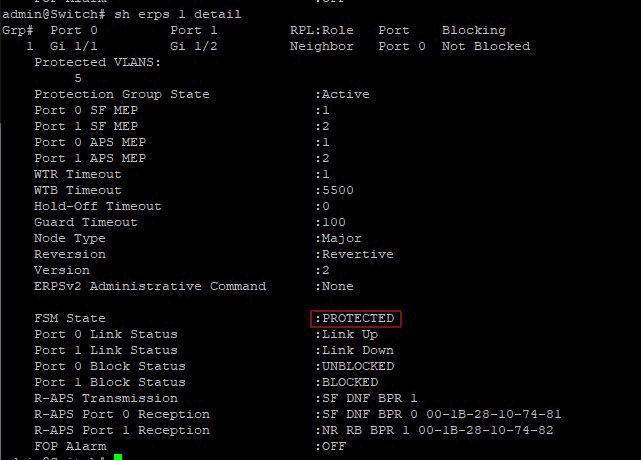Click the 'Link Up' status of Port 0

click(x=349, y=334)
